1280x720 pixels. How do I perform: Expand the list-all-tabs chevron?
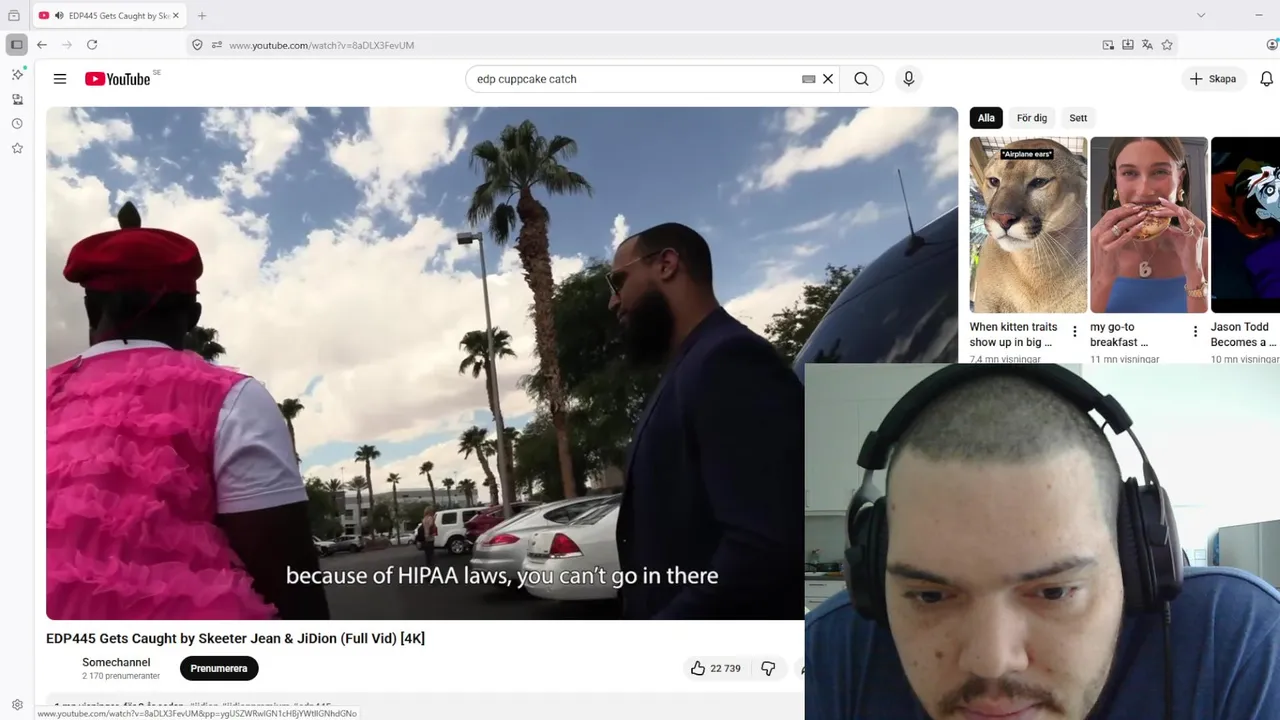coord(1201,15)
